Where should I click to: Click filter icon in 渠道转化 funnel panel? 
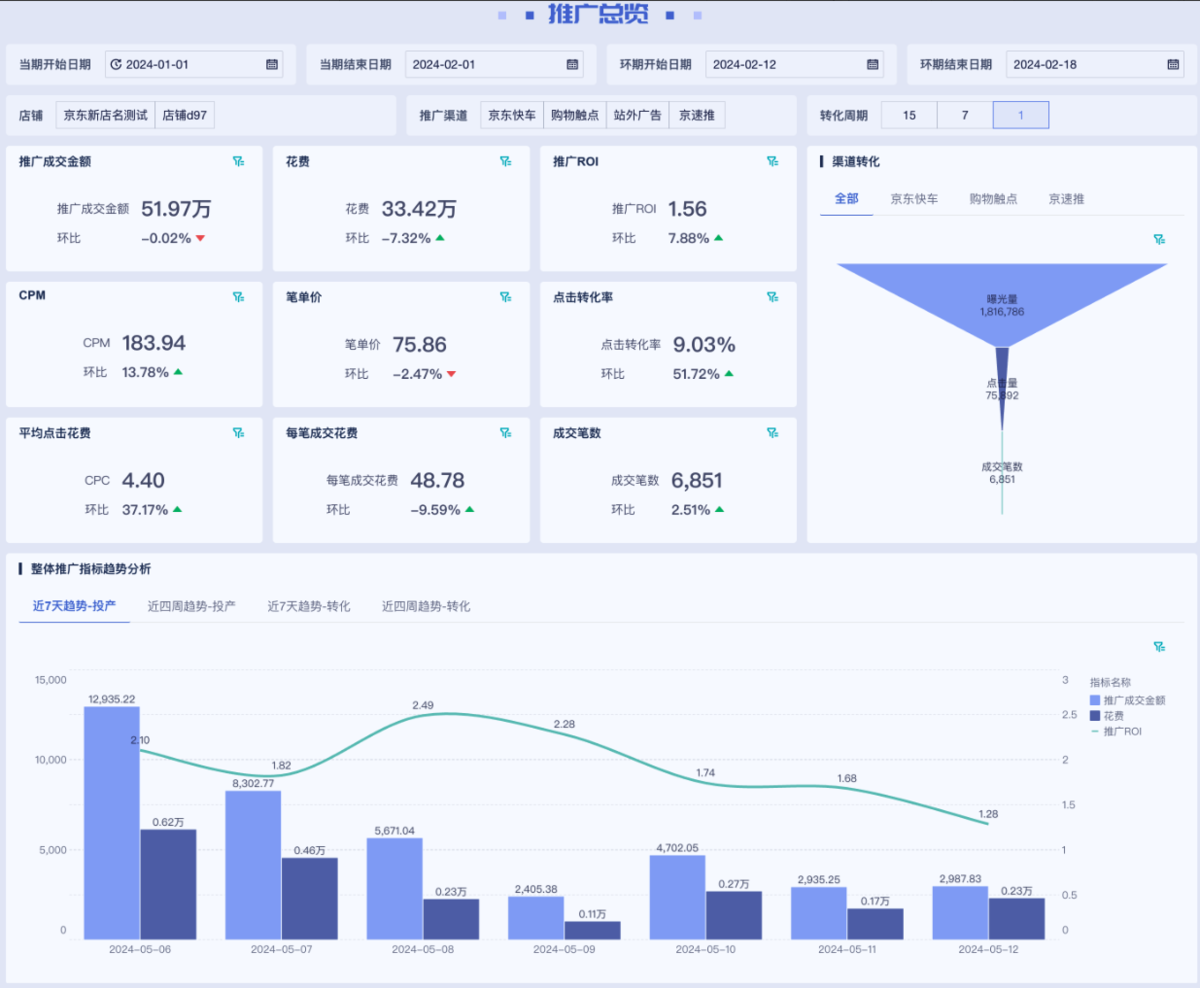pyautogui.click(x=1159, y=239)
